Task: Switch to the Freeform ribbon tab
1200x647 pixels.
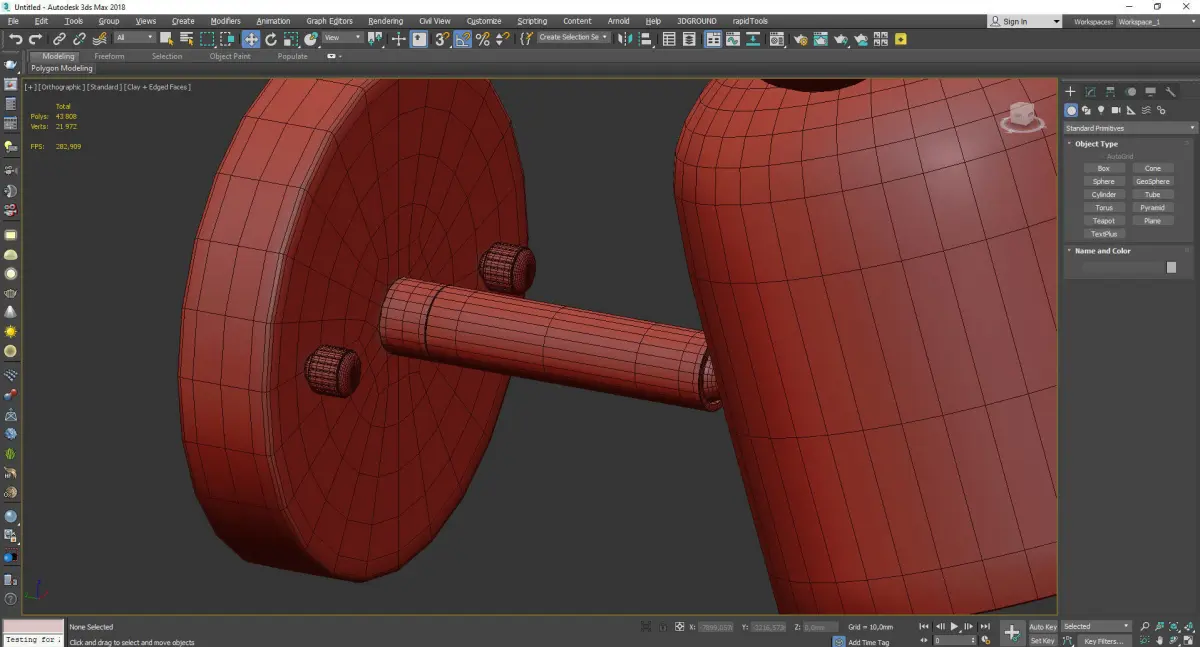Action: tap(109, 56)
